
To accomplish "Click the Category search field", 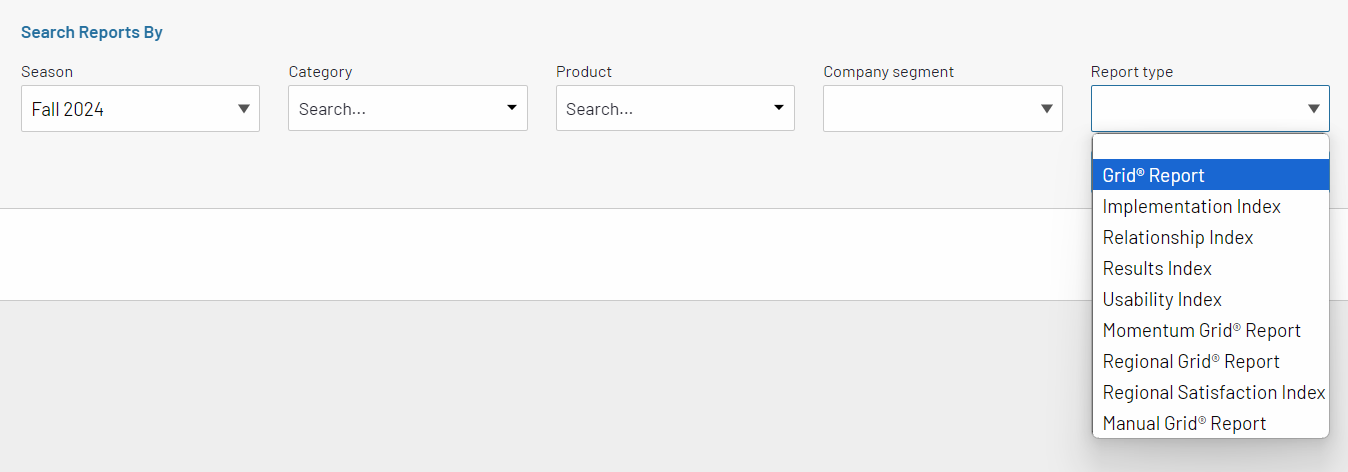I will coord(408,108).
